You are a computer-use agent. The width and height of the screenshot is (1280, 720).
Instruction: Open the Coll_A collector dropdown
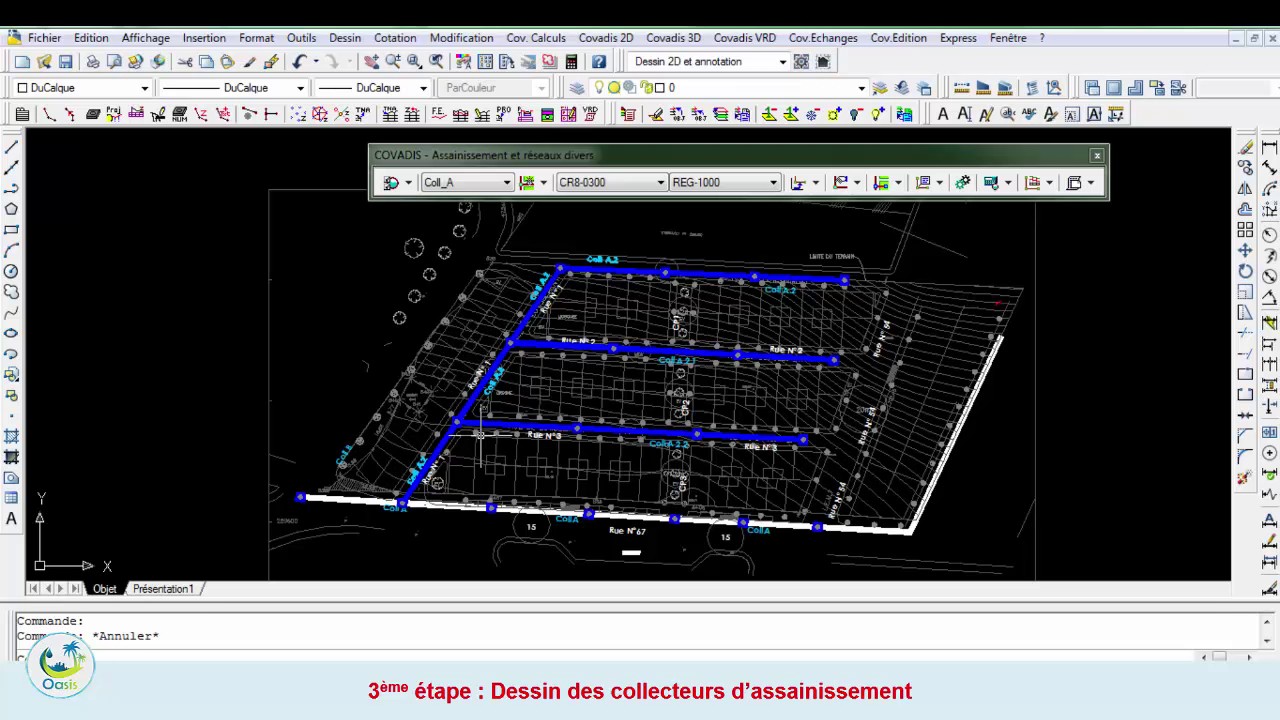(x=507, y=183)
